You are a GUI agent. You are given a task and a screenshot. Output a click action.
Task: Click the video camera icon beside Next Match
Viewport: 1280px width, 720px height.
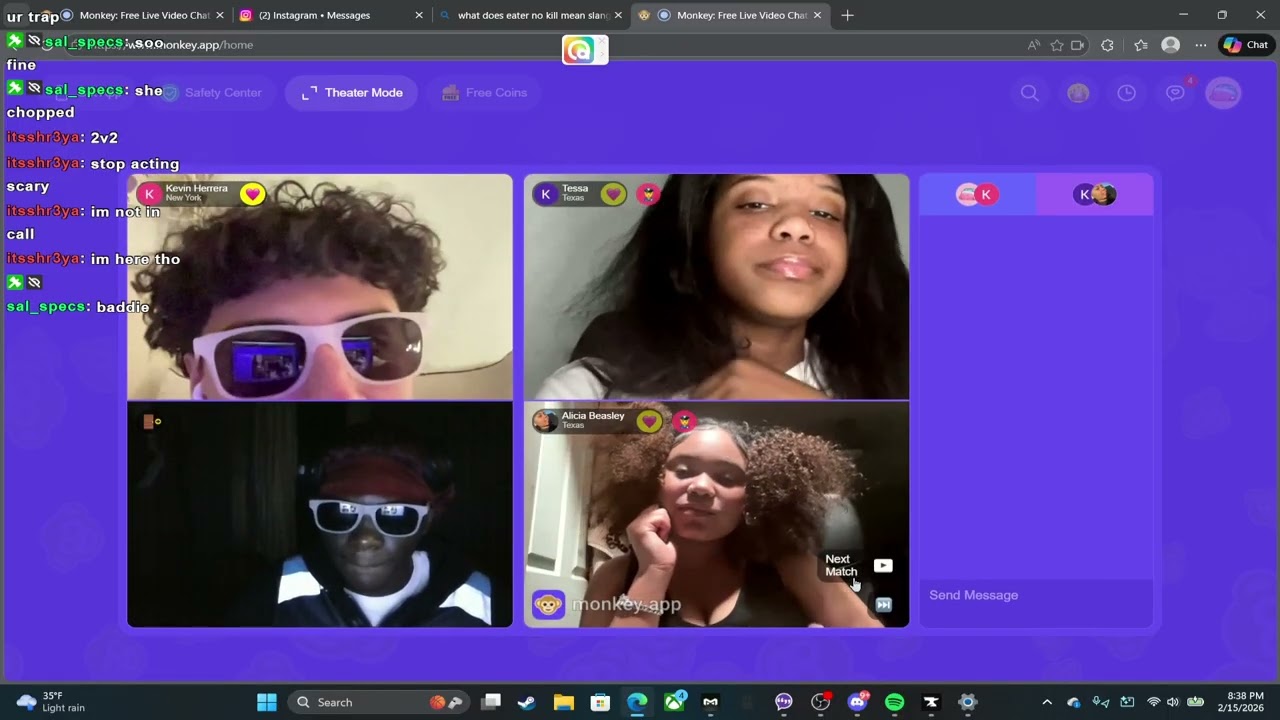click(x=883, y=565)
